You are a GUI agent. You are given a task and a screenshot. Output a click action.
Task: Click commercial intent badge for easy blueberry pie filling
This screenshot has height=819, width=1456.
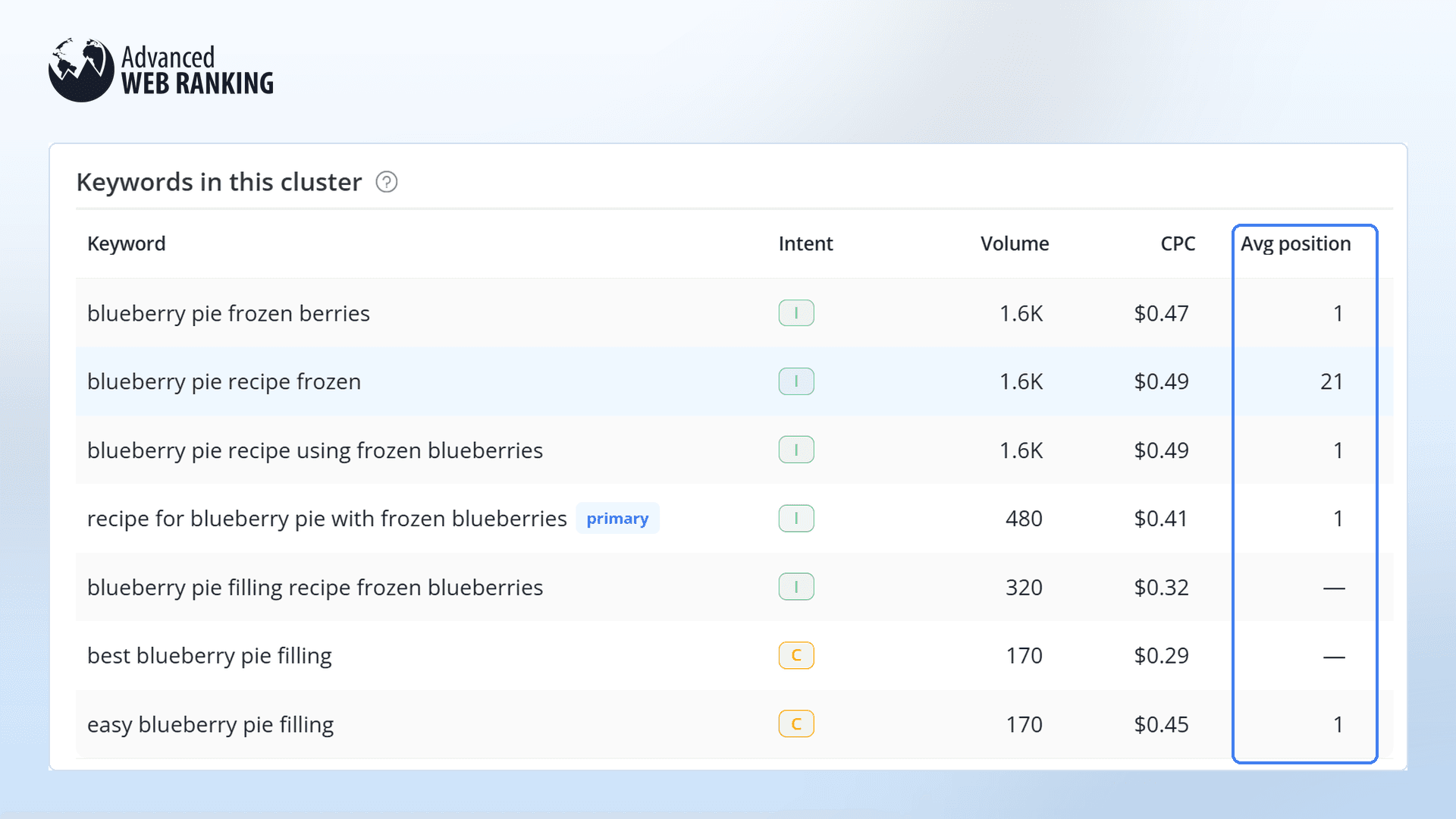796,724
